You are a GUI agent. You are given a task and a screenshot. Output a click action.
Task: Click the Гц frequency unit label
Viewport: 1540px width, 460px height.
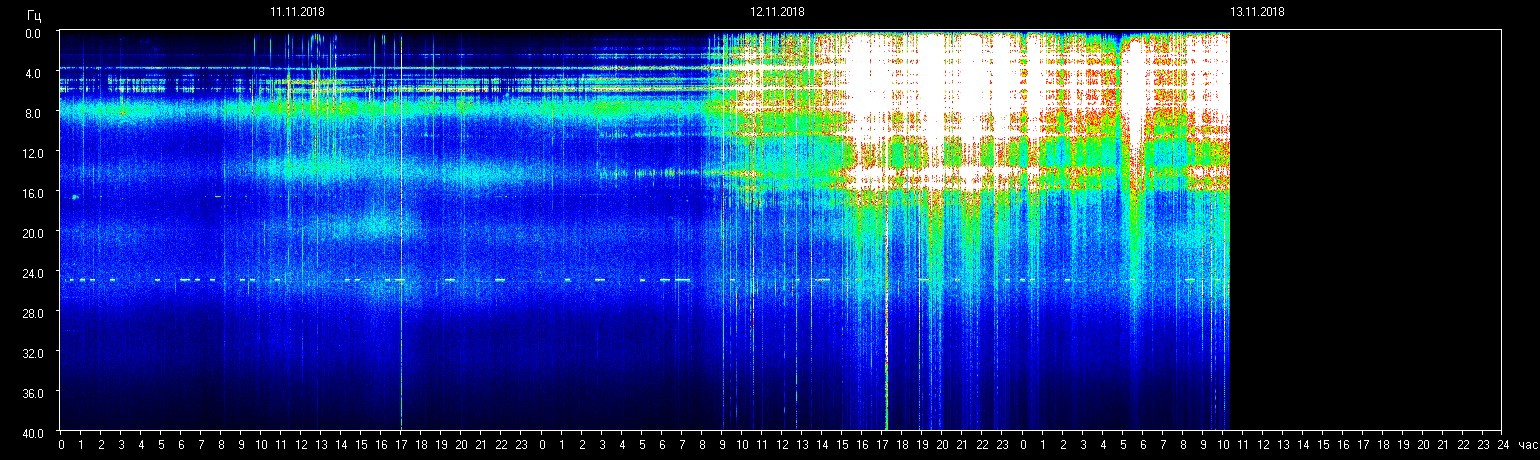pyautogui.click(x=34, y=14)
